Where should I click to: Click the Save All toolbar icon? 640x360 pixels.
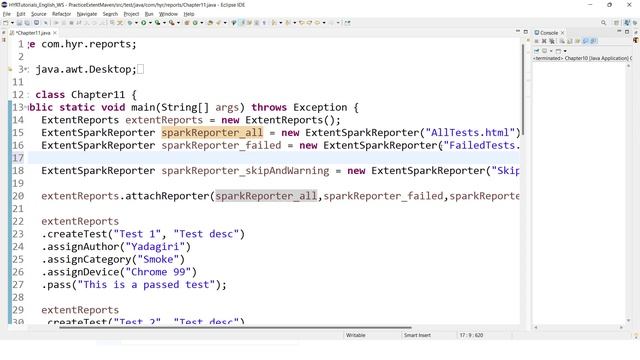(x=27, y=23)
